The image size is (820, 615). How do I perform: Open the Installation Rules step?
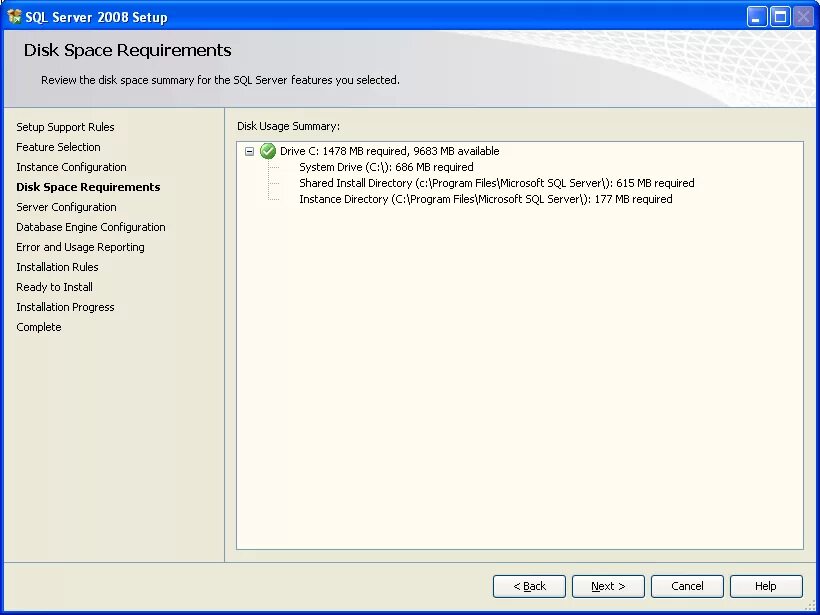(57, 267)
